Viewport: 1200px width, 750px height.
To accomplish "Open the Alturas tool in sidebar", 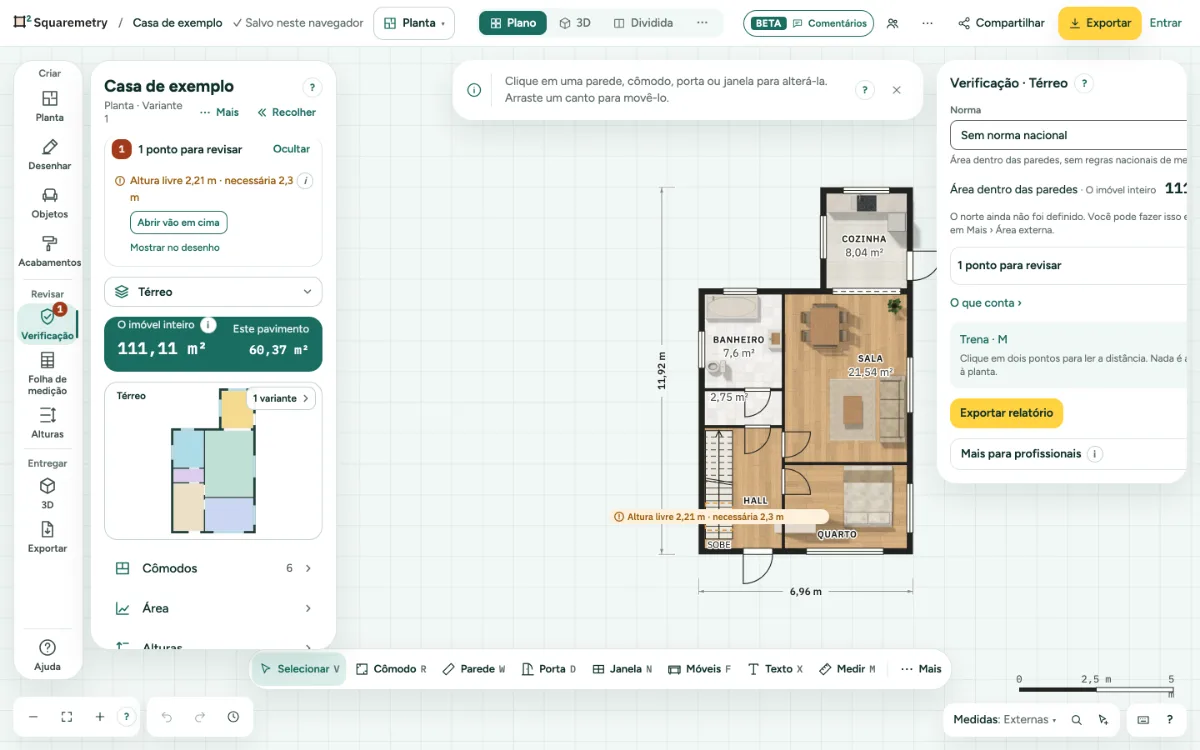I will click(x=47, y=422).
